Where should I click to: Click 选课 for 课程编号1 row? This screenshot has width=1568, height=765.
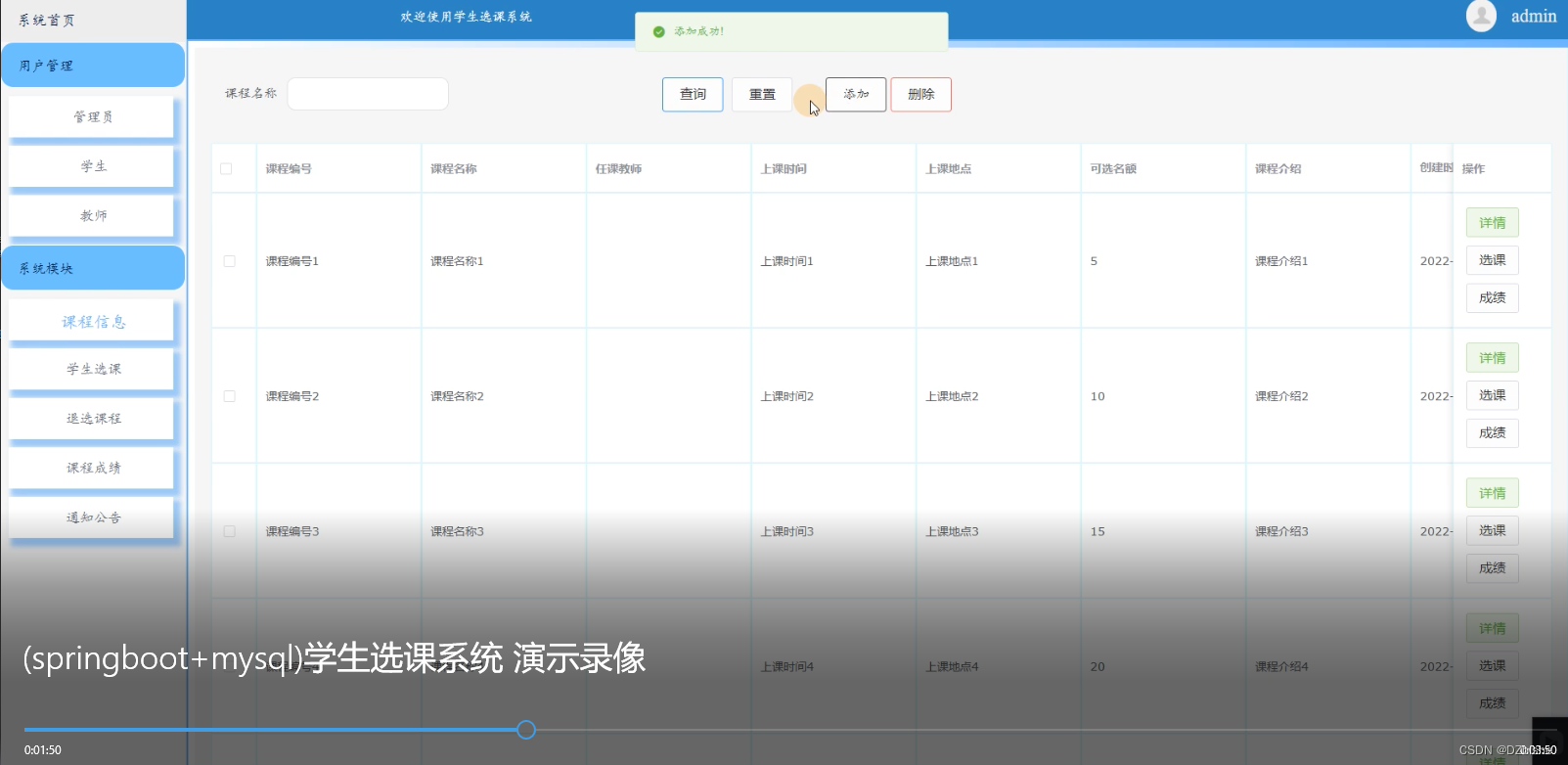[1492, 260]
